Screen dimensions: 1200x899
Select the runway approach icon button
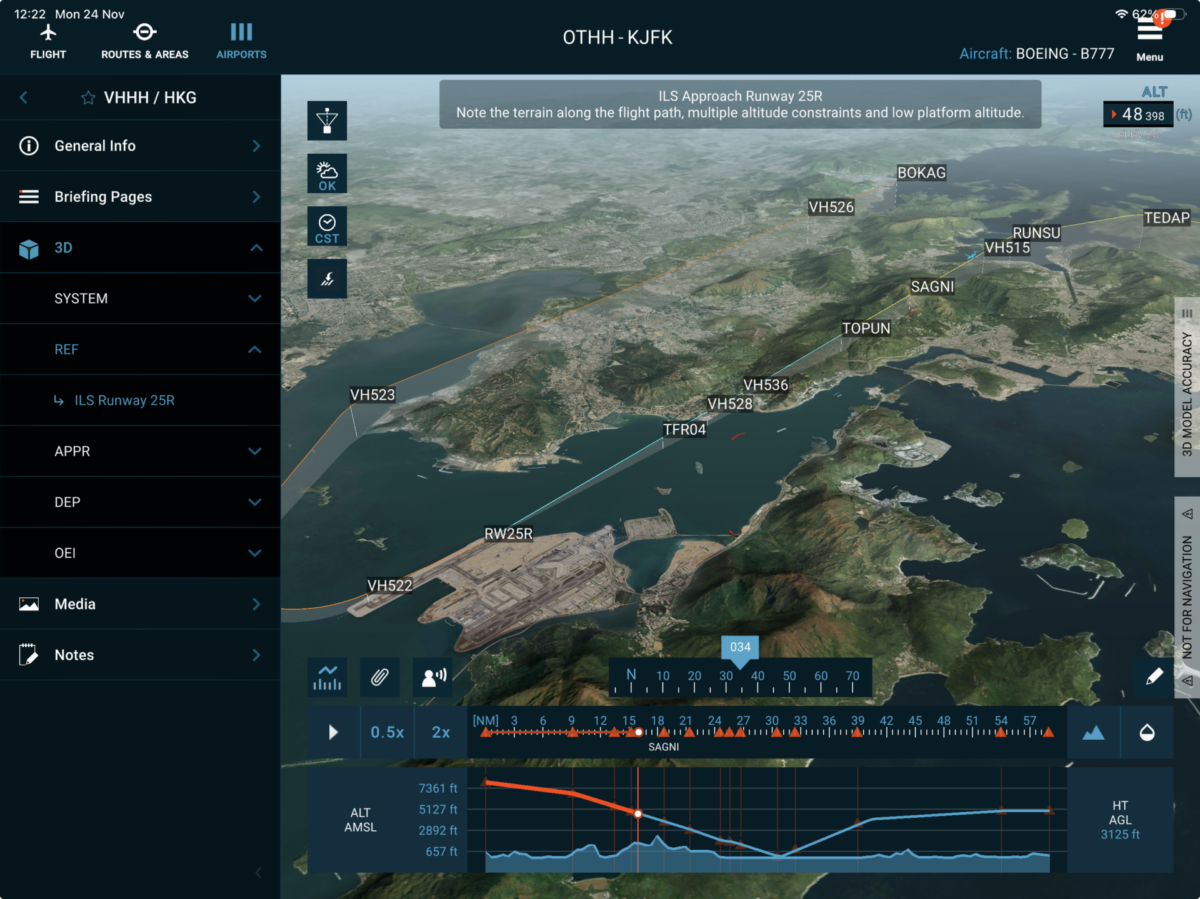(327, 279)
